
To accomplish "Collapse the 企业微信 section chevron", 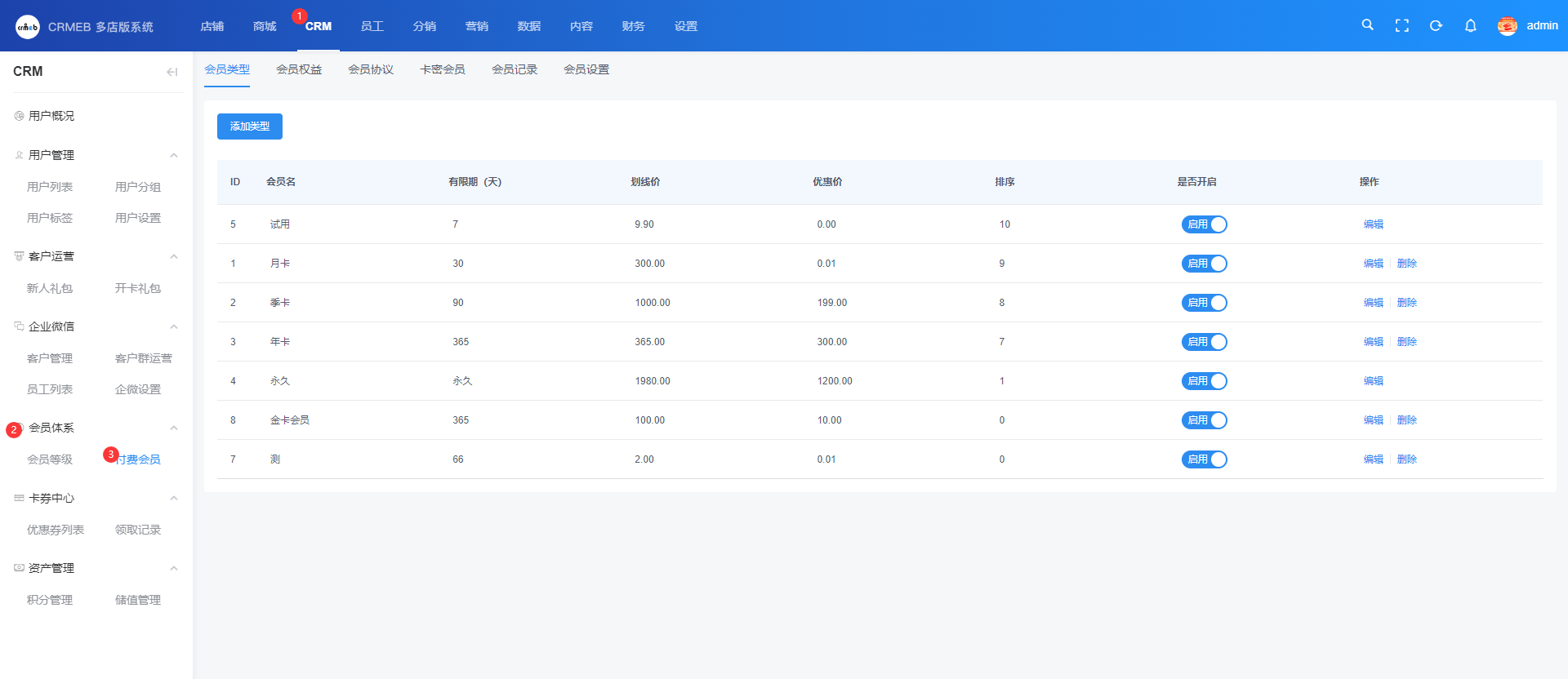I will pos(173,326).
